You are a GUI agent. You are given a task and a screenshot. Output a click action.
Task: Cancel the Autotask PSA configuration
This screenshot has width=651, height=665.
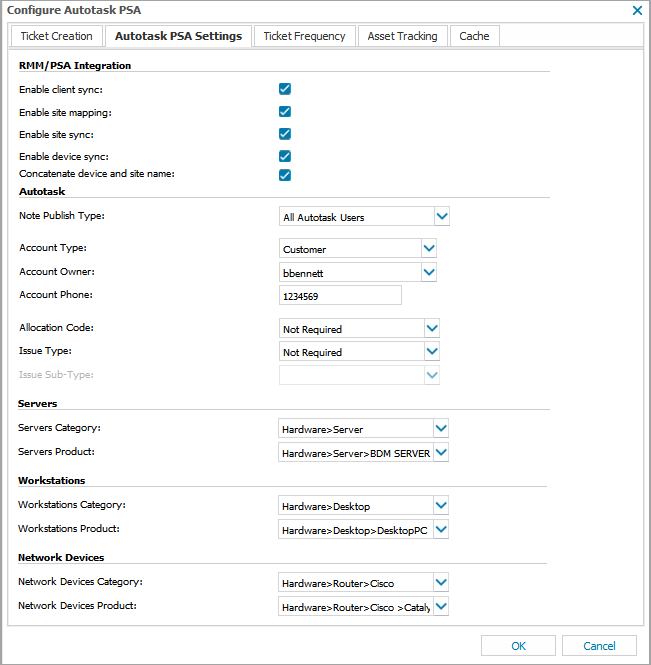point(599,645)
